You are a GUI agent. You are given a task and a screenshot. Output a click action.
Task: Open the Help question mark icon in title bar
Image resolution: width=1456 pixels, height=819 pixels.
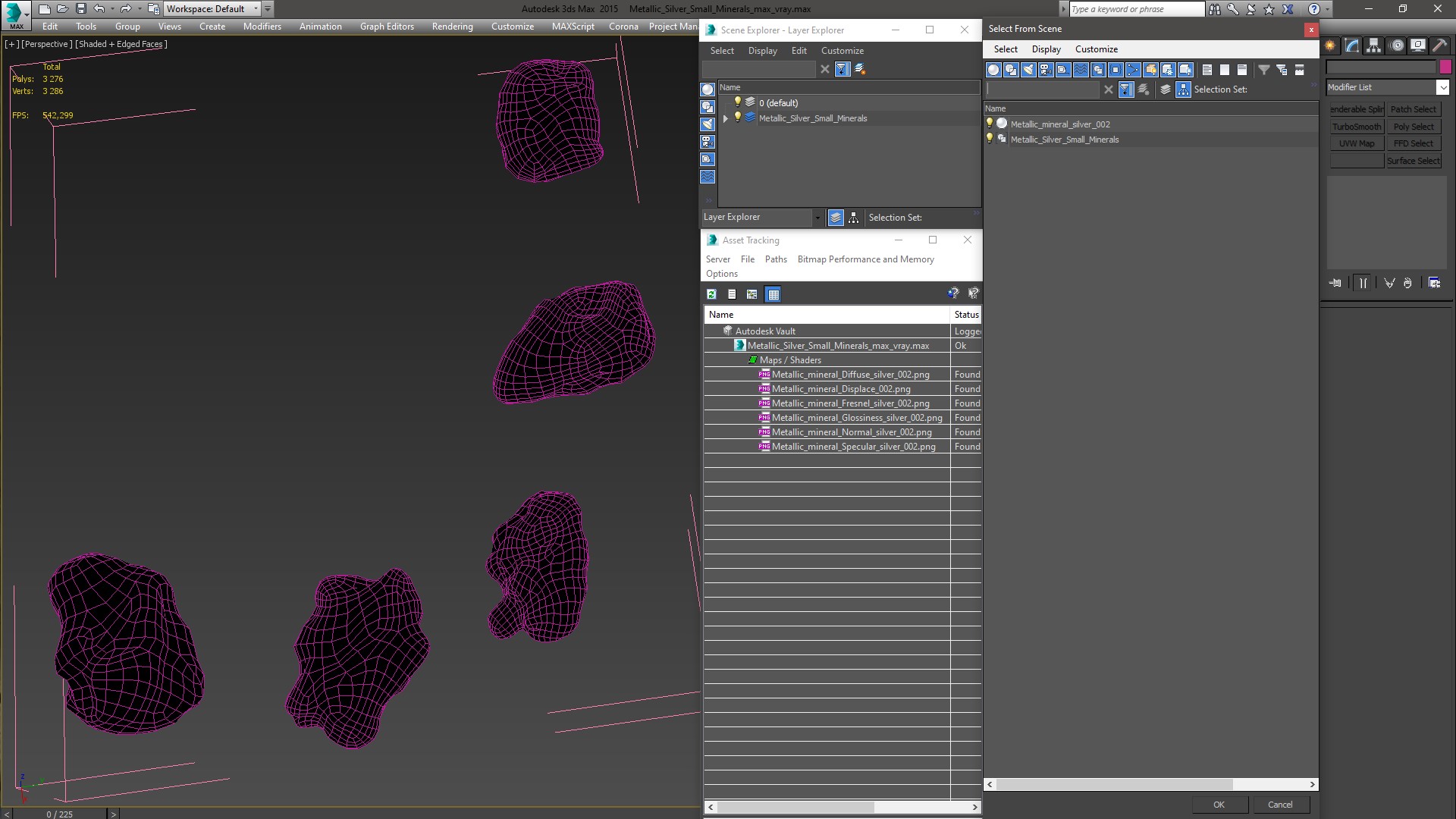[1314, 9]
